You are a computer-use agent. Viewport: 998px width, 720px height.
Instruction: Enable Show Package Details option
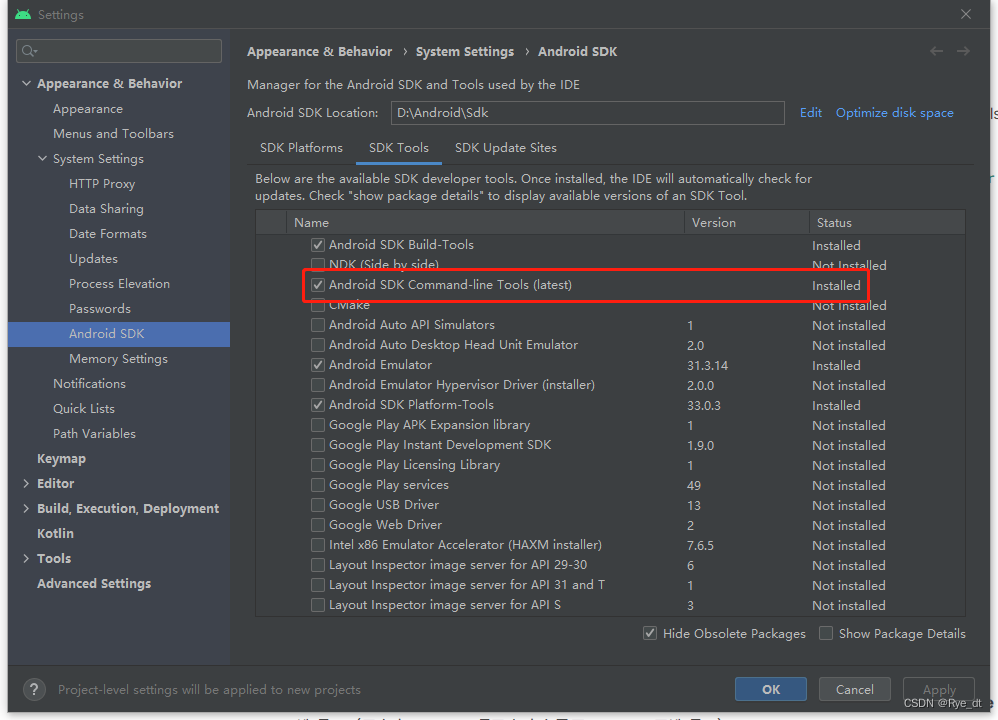(826, 633)
